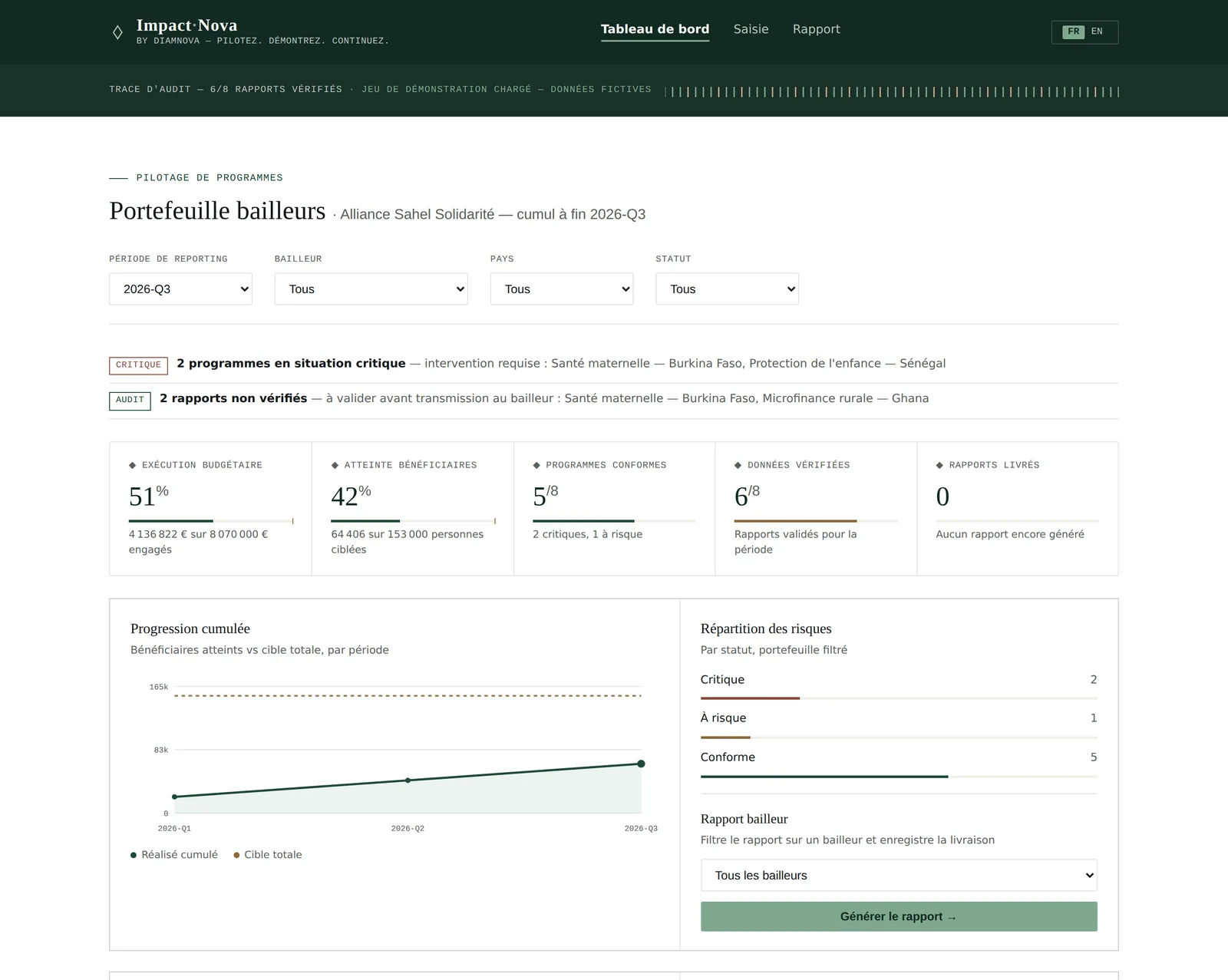
Task: Switch language to FR
Action: click(x=1073, y=31)
